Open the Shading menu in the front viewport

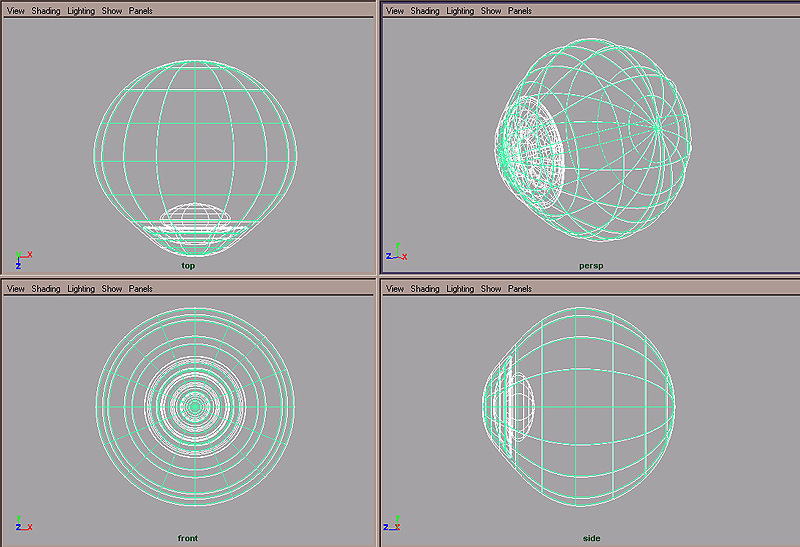tap(46, 289)
